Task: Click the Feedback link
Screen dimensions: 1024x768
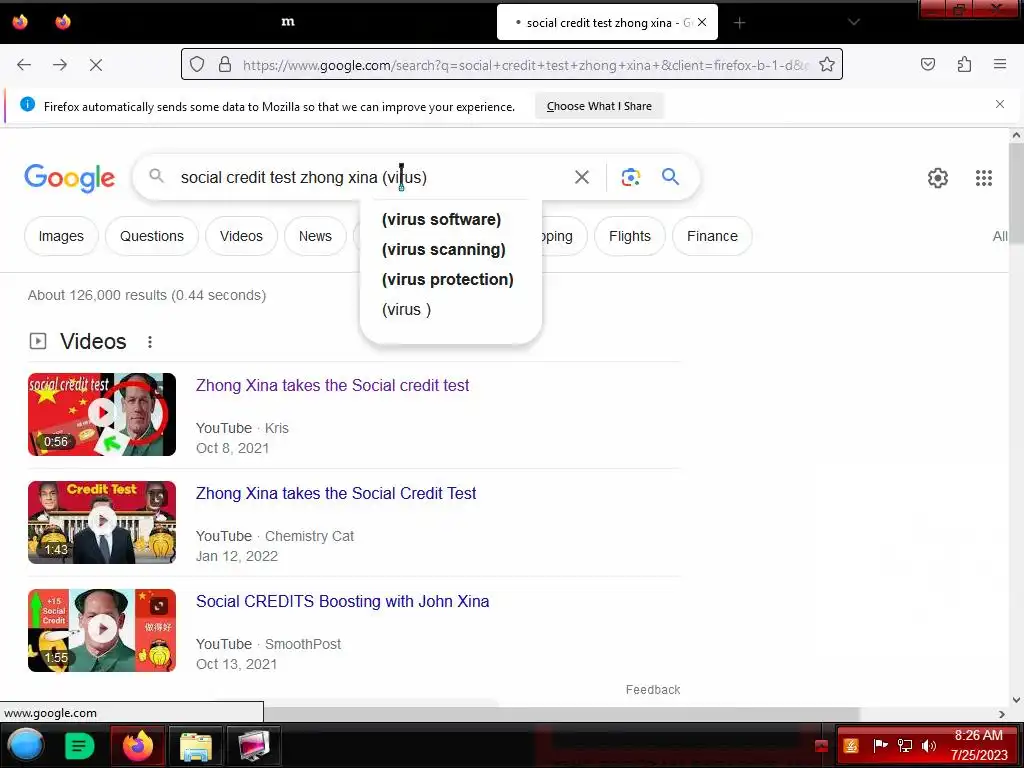Action: (652, 690)
